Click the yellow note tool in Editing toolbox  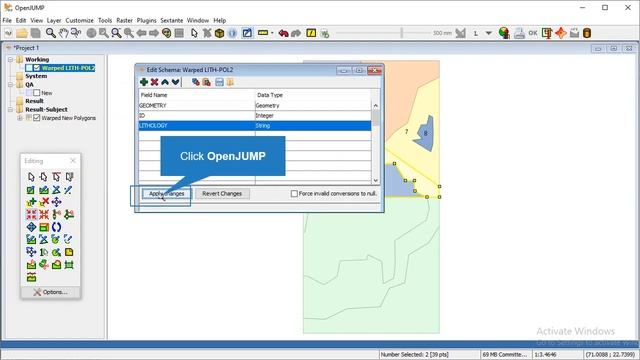[x=69, y=252]
